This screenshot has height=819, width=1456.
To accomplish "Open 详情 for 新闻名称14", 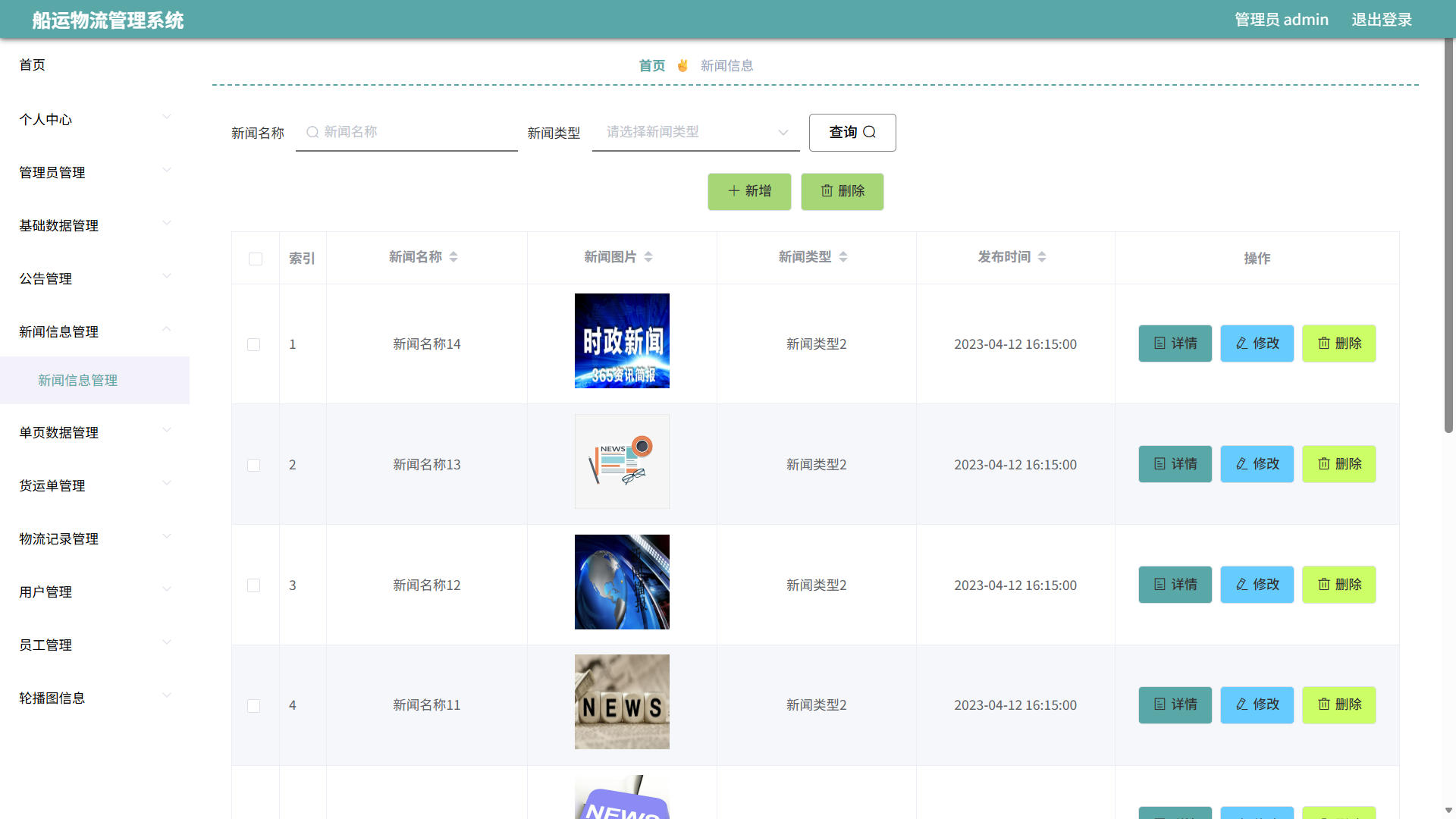I will (x=1175, y=344).
